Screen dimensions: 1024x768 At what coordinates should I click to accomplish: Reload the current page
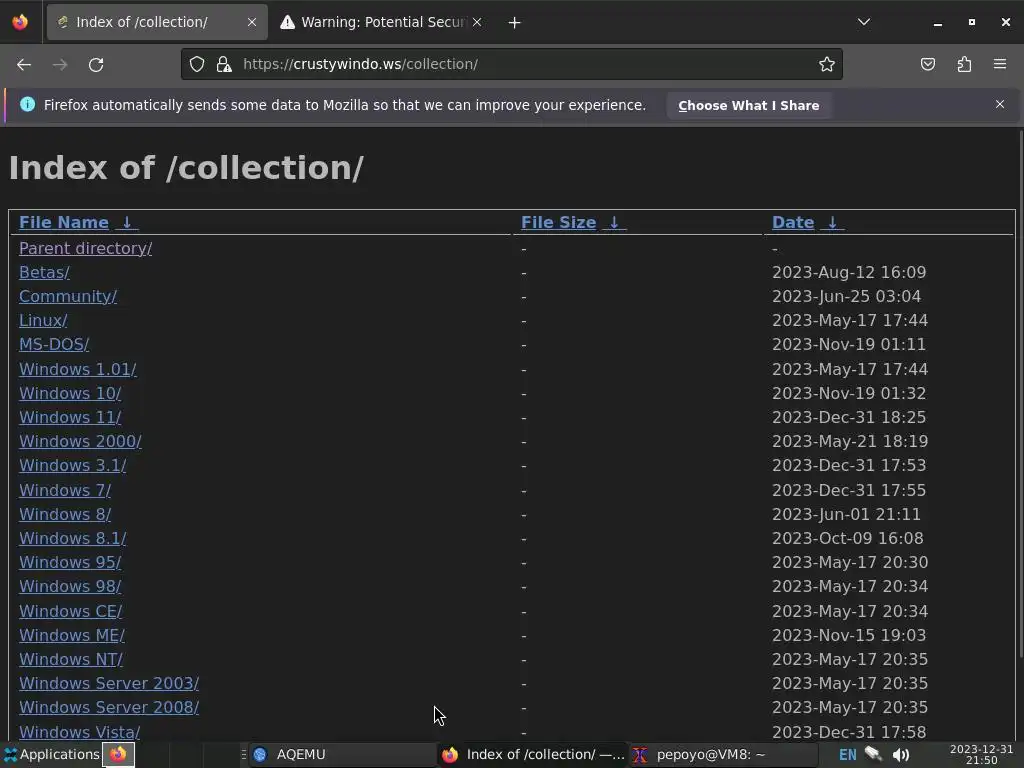coord(96,65)
